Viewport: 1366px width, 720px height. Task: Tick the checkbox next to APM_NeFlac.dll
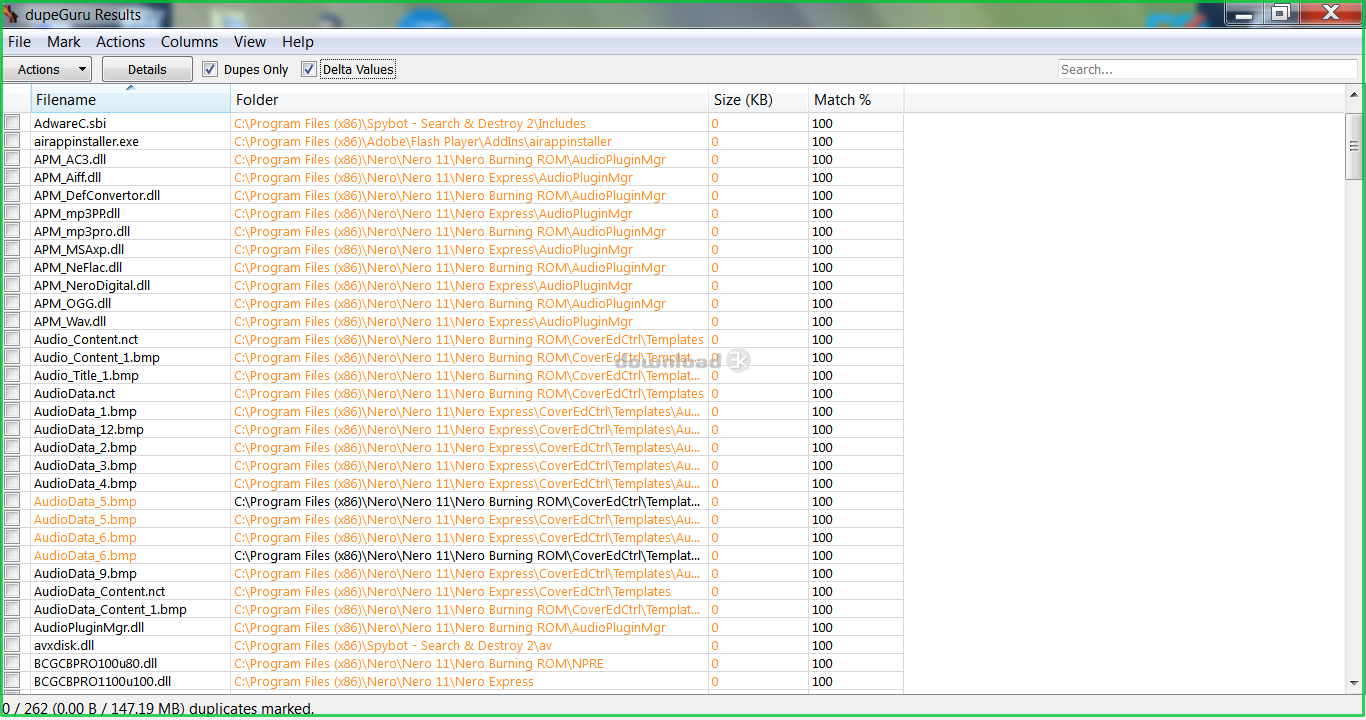[12, 267]
